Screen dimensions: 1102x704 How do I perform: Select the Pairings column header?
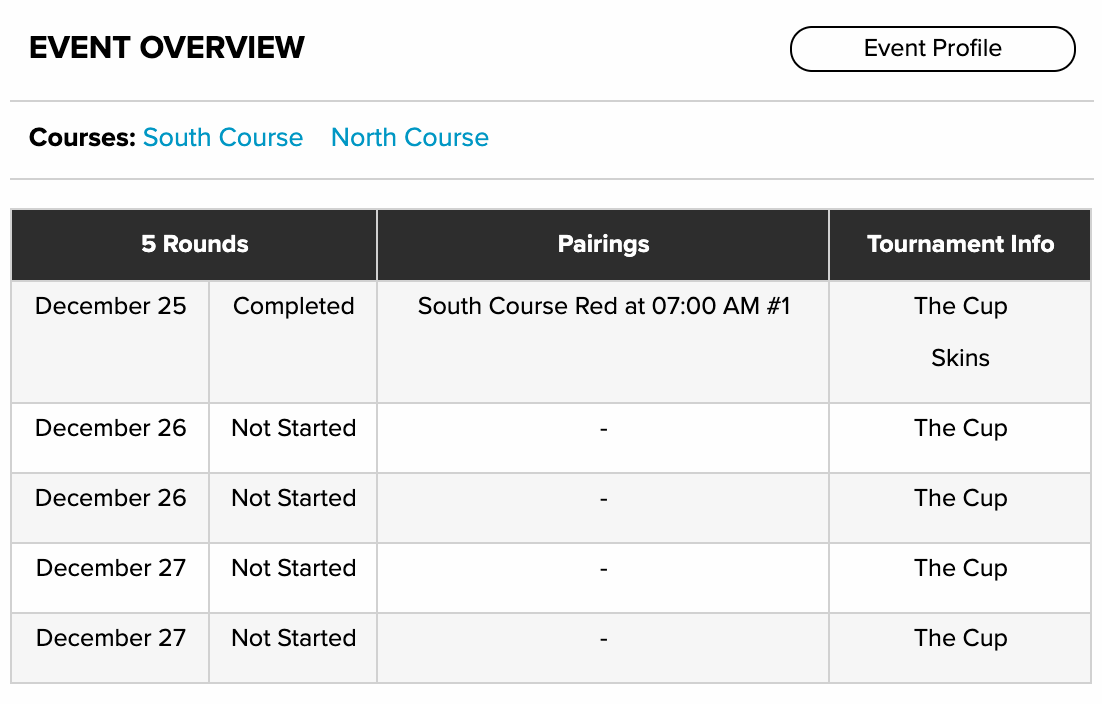(603, 245)
